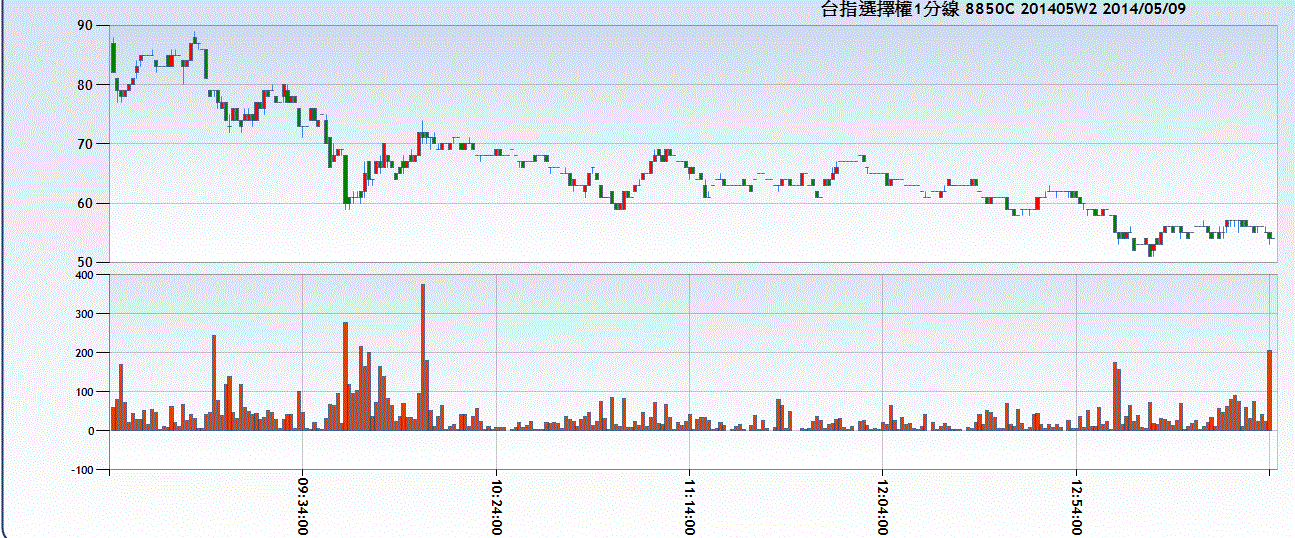Click the tallest volume bar near 375
The width and height of the screenshot is (1295, 538).
pyautogui.click(x=423, y=357)
